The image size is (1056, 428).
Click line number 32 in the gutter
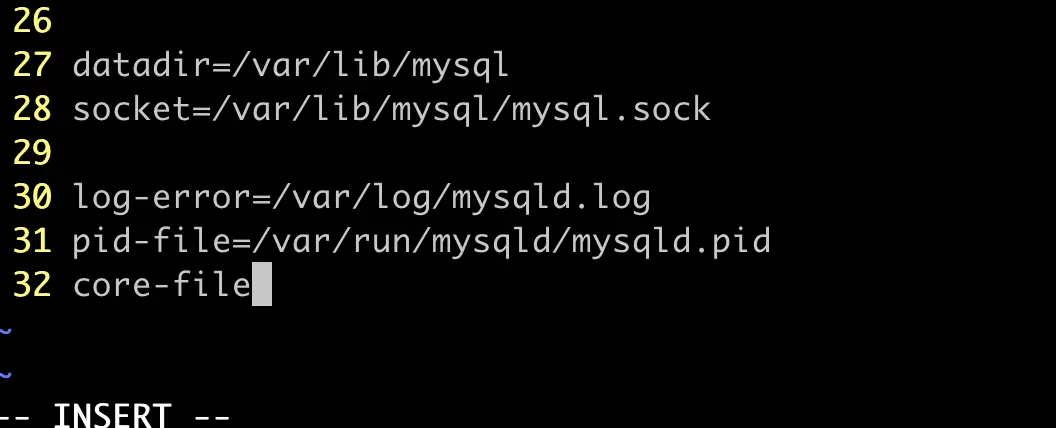32,285
